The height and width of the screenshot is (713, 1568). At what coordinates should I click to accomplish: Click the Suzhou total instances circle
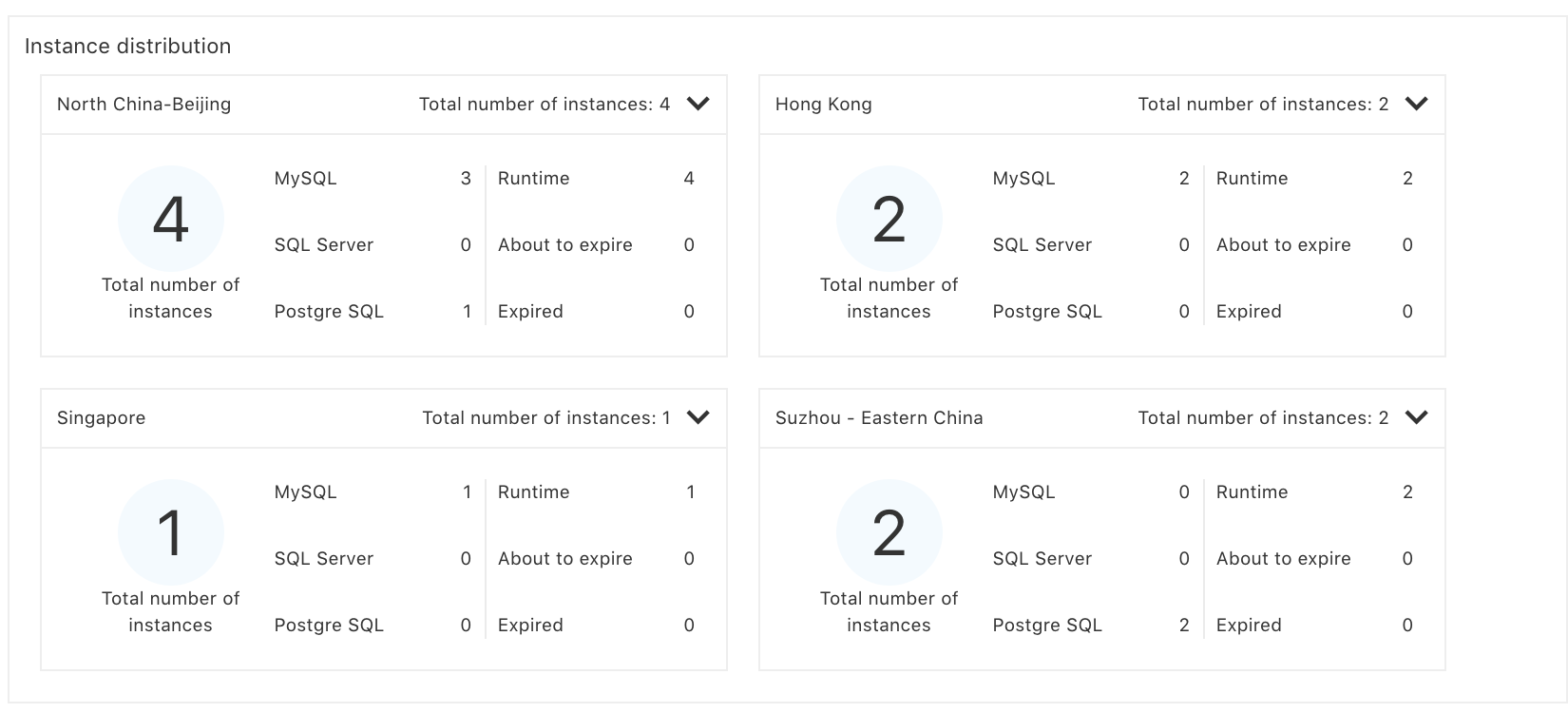tap(889, 533)
